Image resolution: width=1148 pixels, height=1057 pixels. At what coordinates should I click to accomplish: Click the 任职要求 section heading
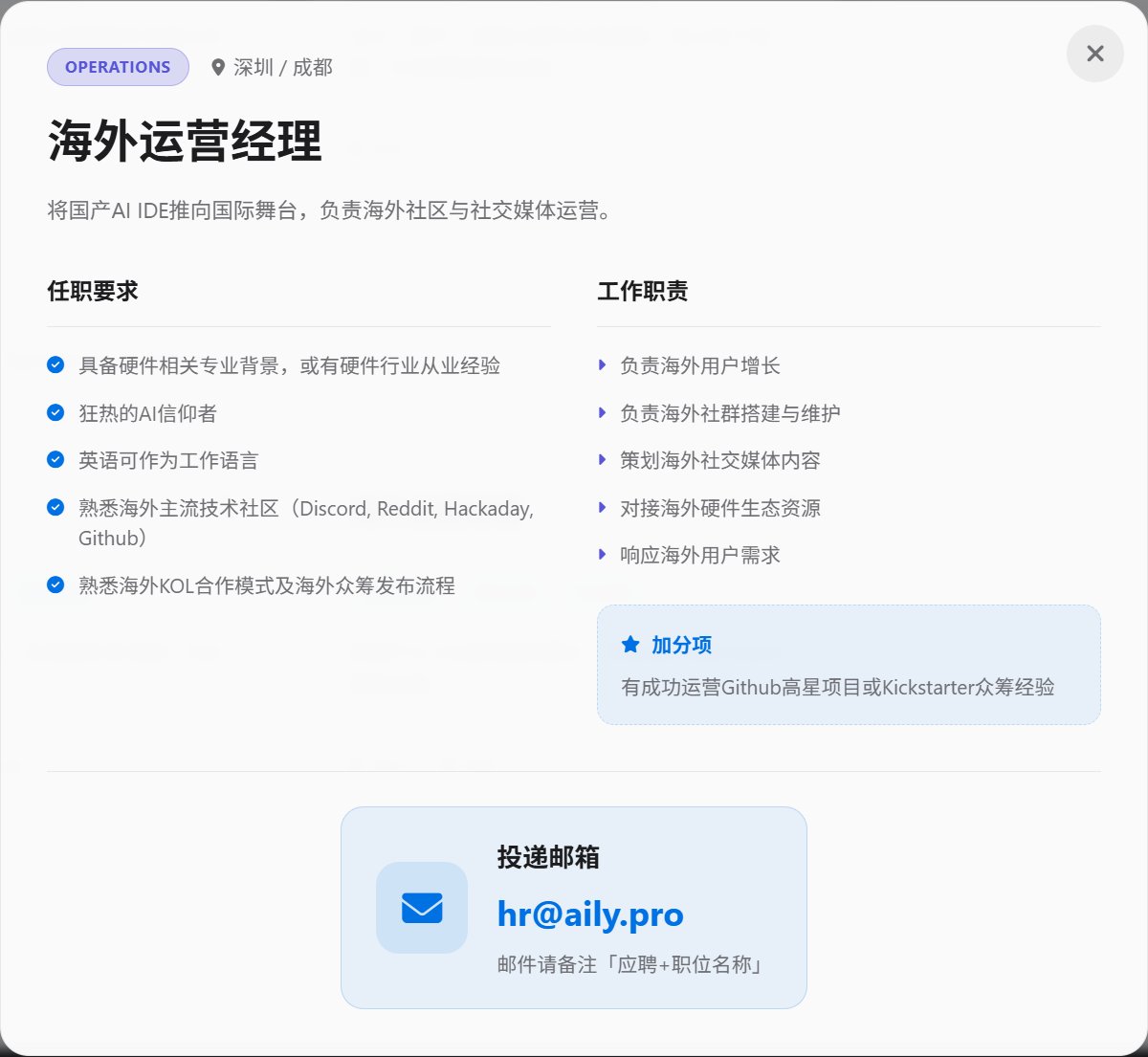point(93,291)
